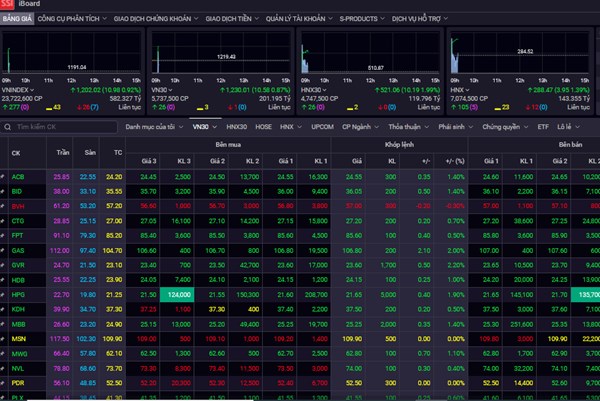Viewport: 600px width, 401px height.
Task: Open Dịch vụ hỗ trợ menu
Action: click(x=419, y=18)
